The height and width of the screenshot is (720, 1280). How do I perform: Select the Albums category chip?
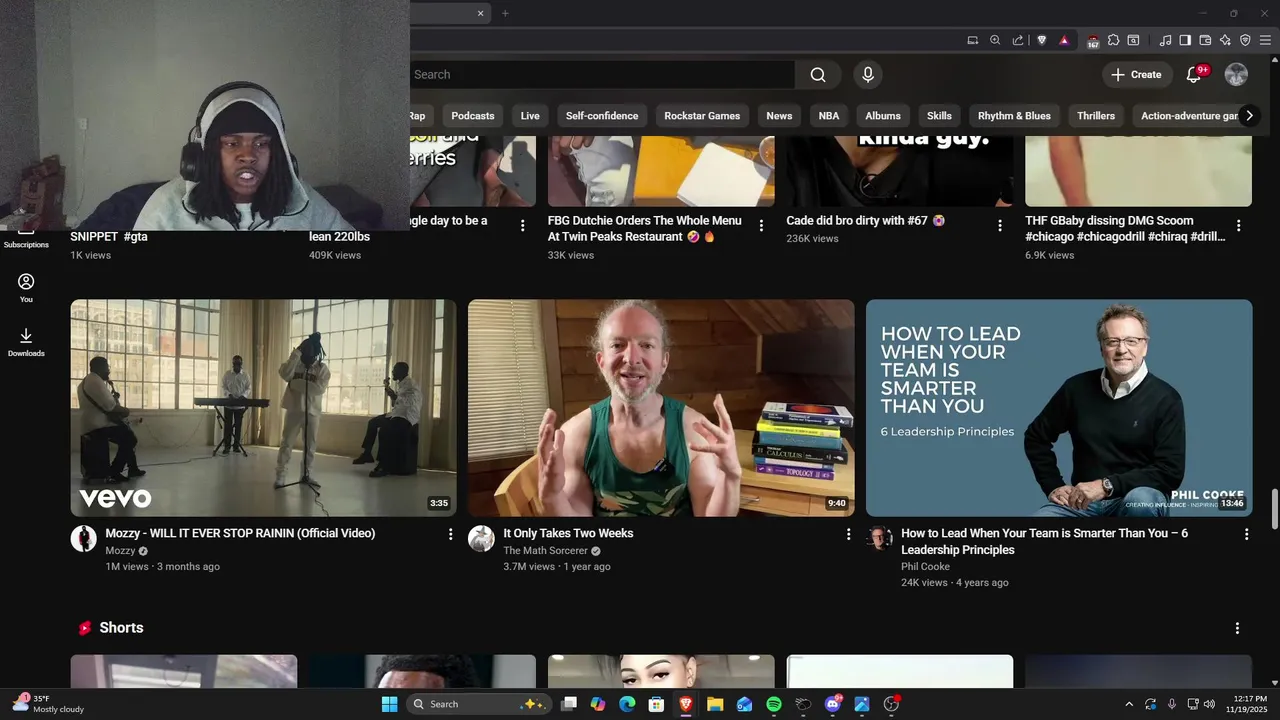pyautogui.click(x=883, y=116)
